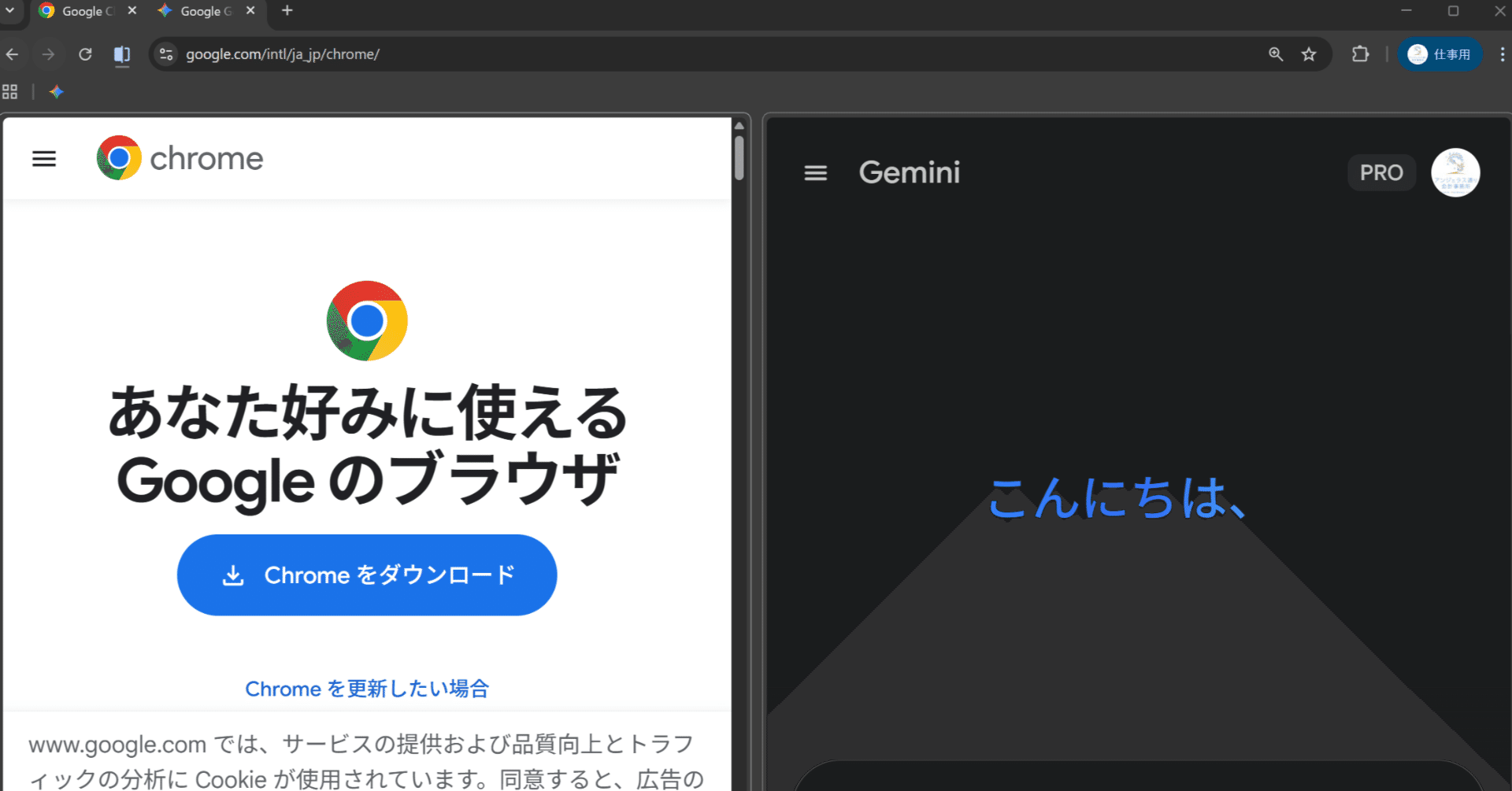
Task: Click the Chrome をダウンロード button
Action: point(367,575)
